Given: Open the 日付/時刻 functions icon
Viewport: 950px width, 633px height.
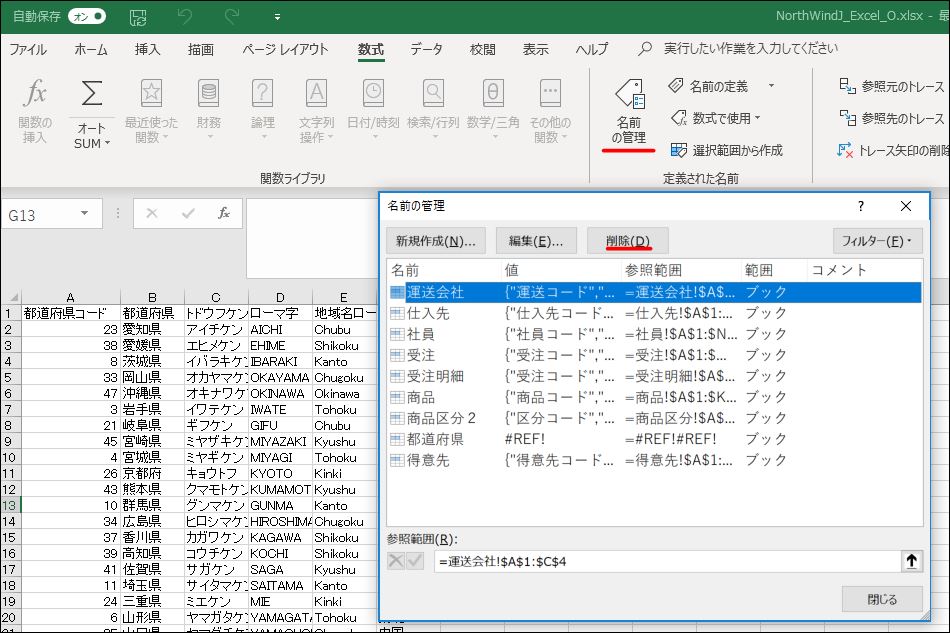Looking at the screenshot, I should 373,93.
